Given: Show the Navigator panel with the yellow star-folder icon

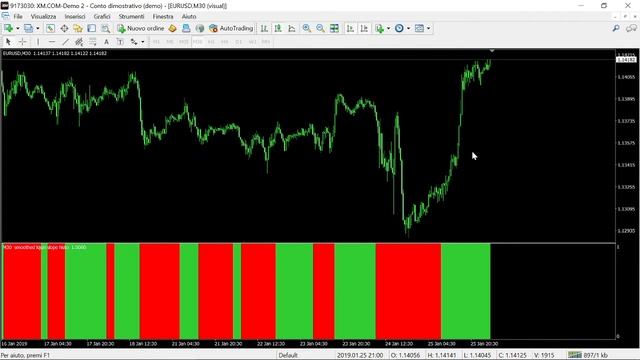Looking at the screenshot, I should [78, 28].
